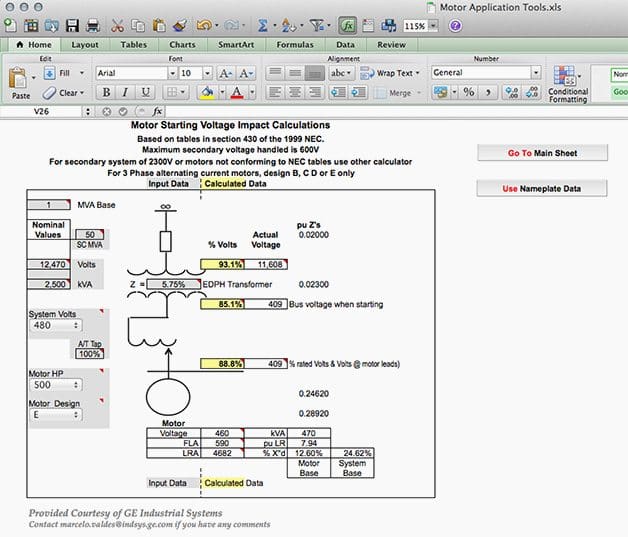Open the font color red A swatch

[x=236, y=92]
